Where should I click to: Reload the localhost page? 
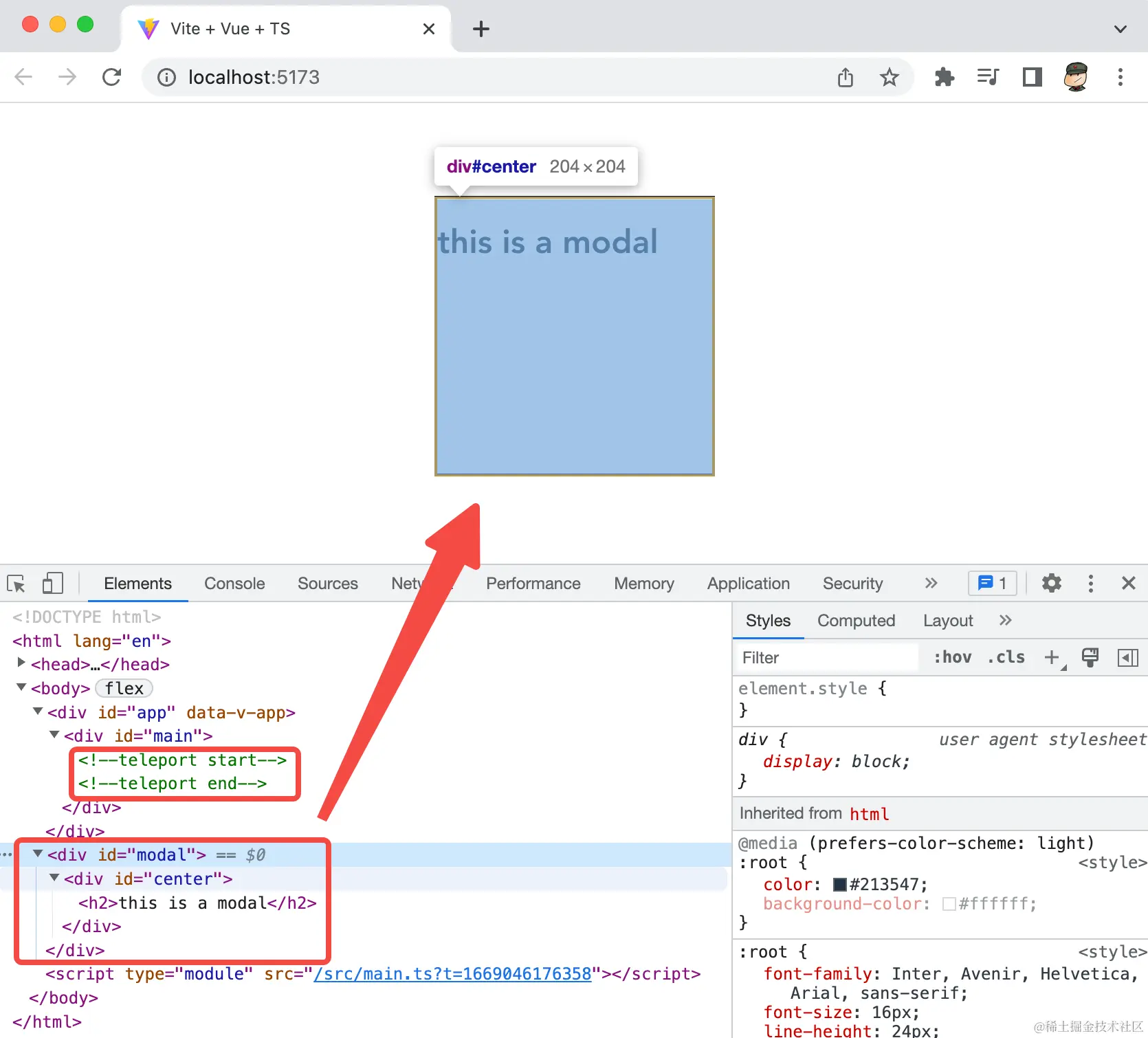111,77
